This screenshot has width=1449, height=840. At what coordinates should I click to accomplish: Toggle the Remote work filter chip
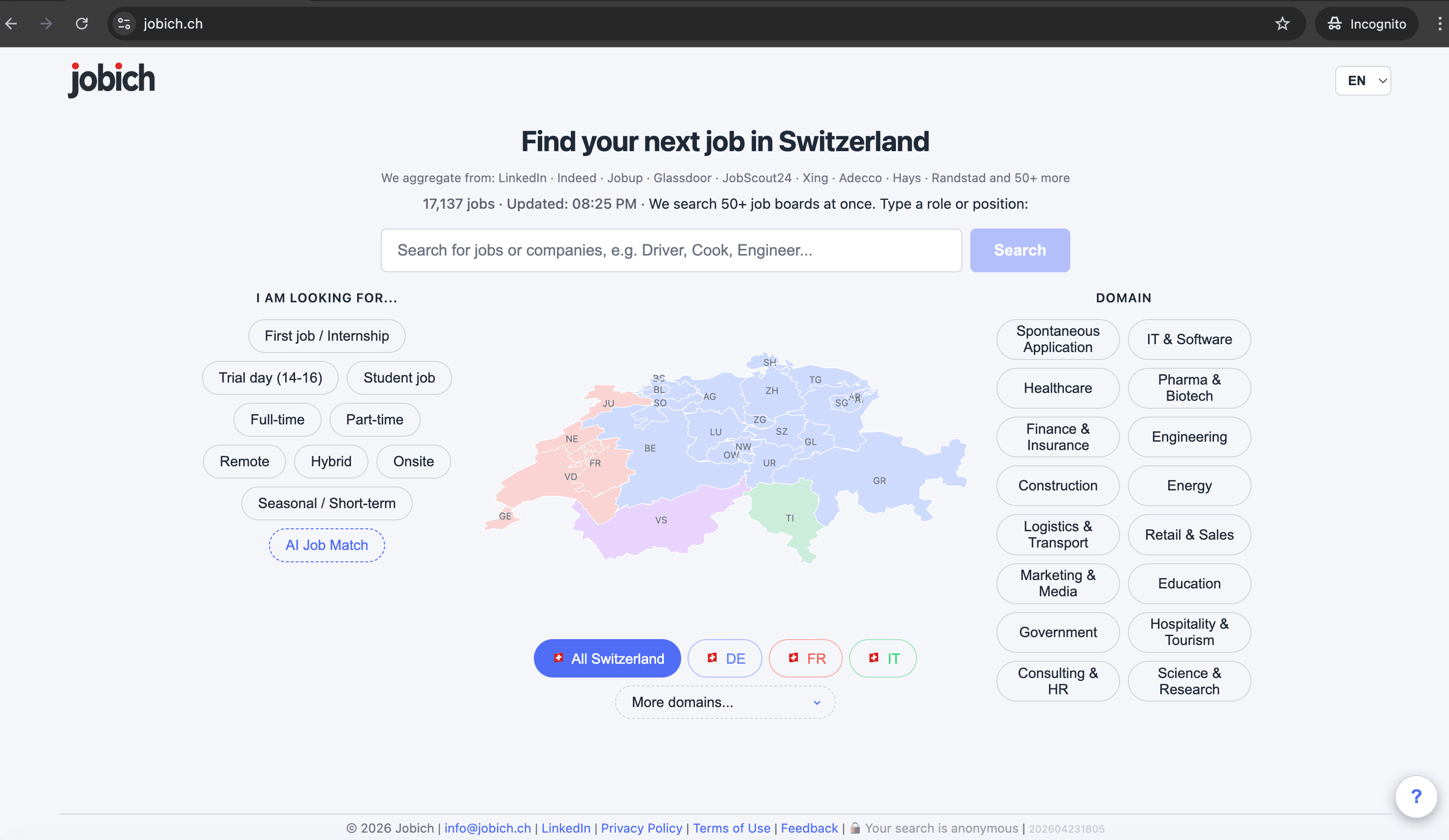coord(244,461)
